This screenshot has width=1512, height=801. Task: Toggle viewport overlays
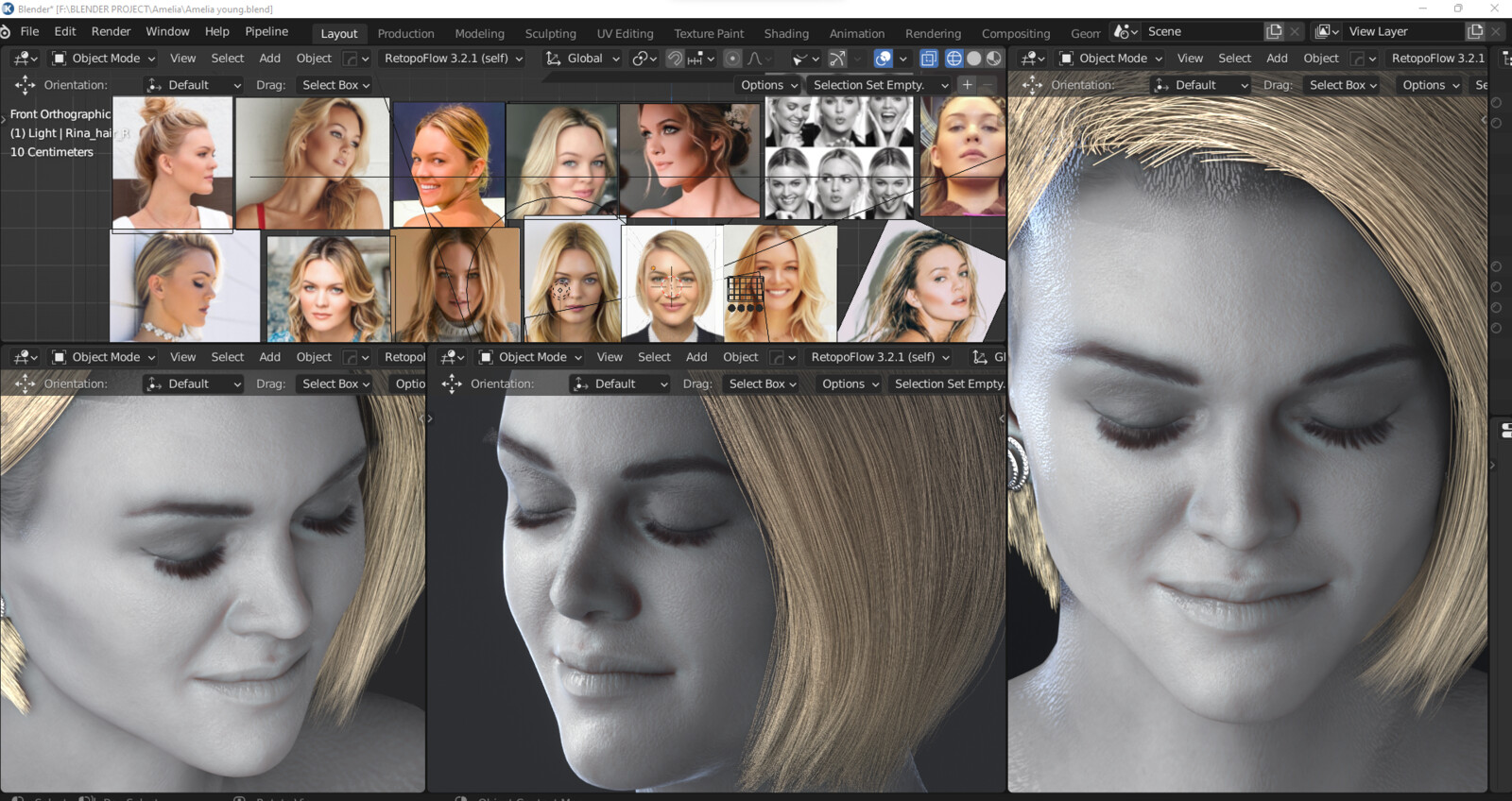point(883,58)
